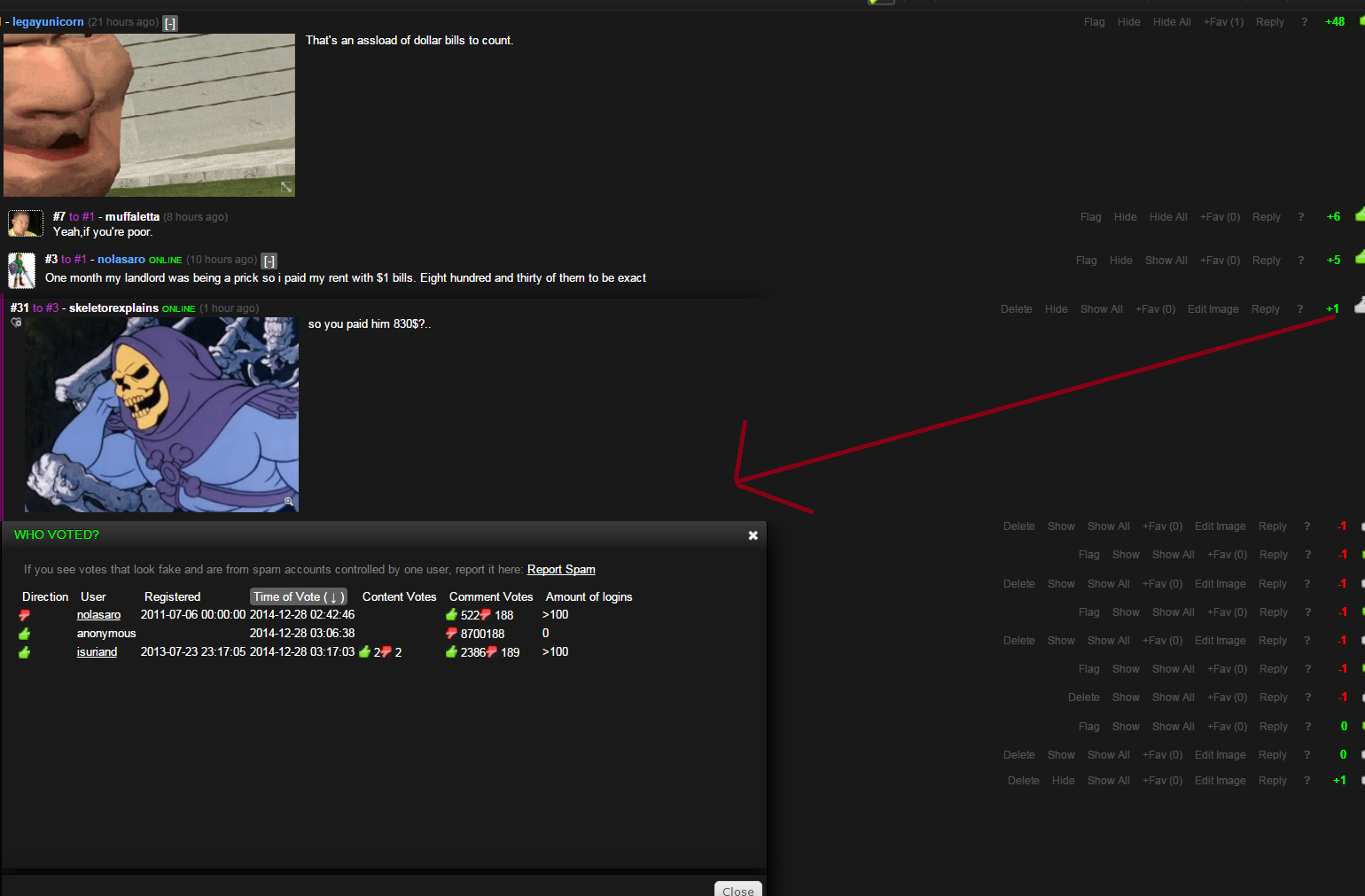
Task: Click thumbs-up icon on legayunicorn's +48 comment
Action: [1361, 21]
